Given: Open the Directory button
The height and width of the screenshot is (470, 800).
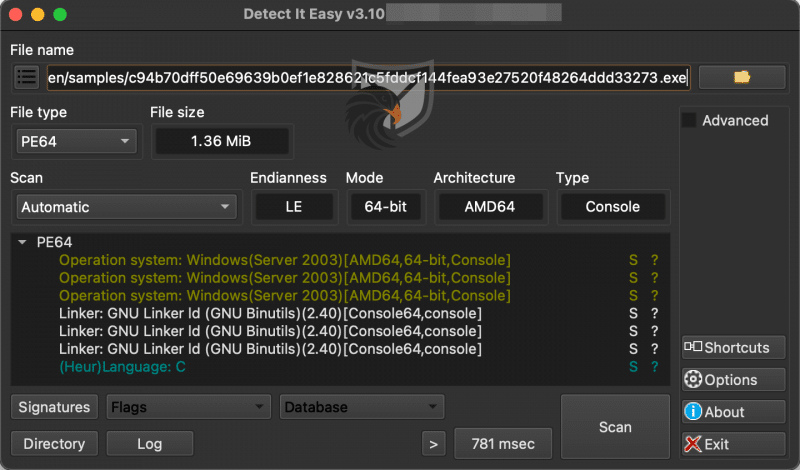Looking at the screenshot, I should 54,443.
